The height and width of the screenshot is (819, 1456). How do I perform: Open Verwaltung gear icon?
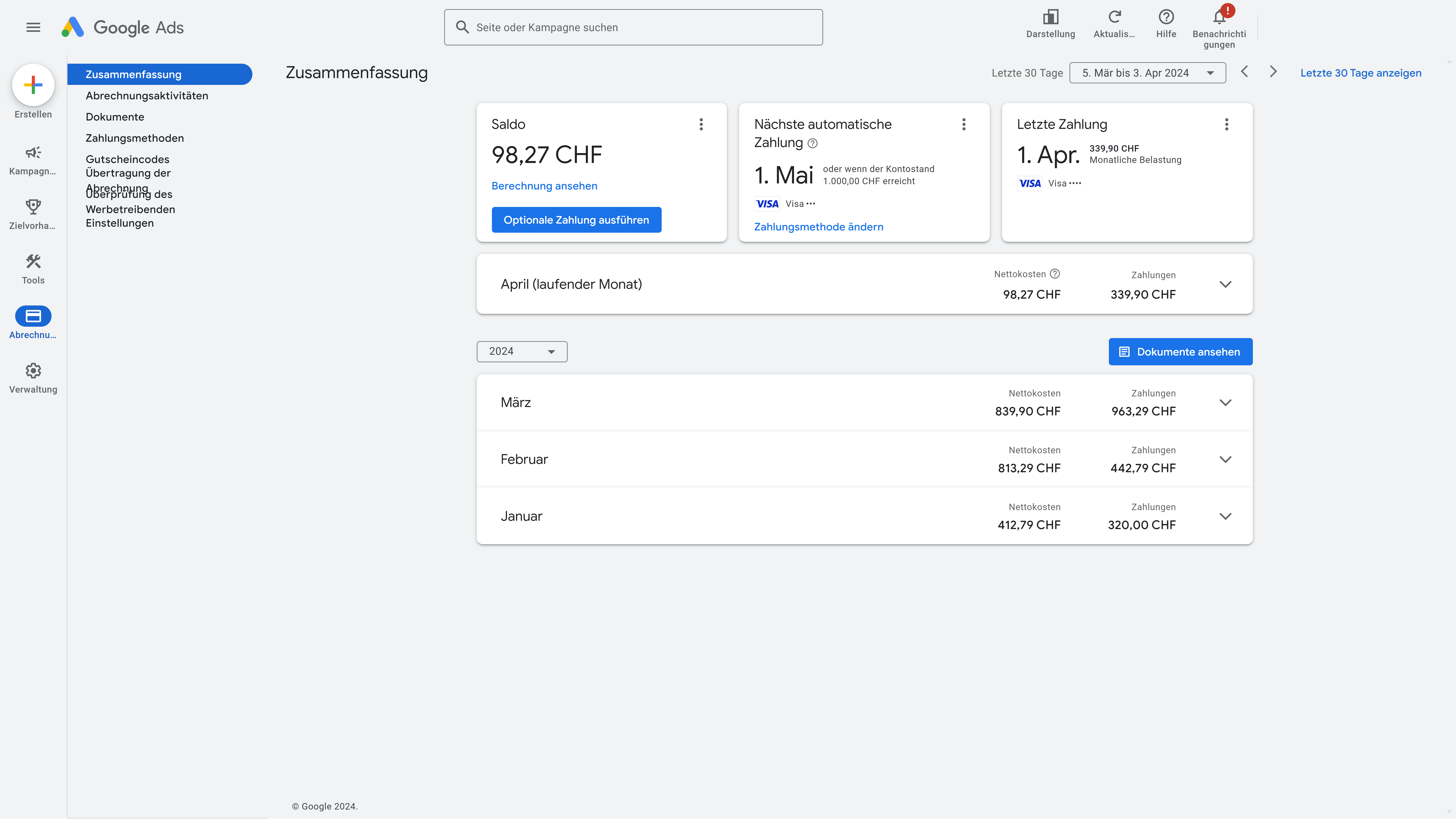pyautogui.click(x=33, y=371)
